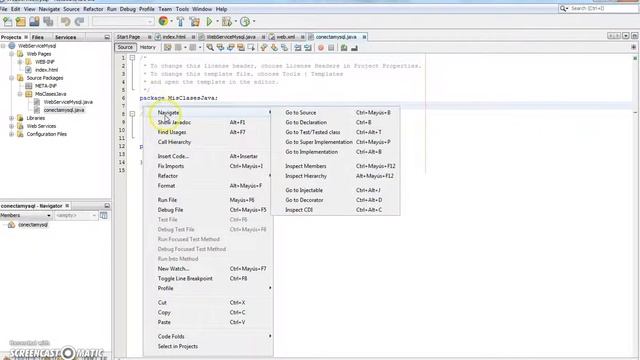Screen dimensions: 640x360
Task: Click the Last Edit icon in editor toolbar
Action: click(x=167, y=48)
